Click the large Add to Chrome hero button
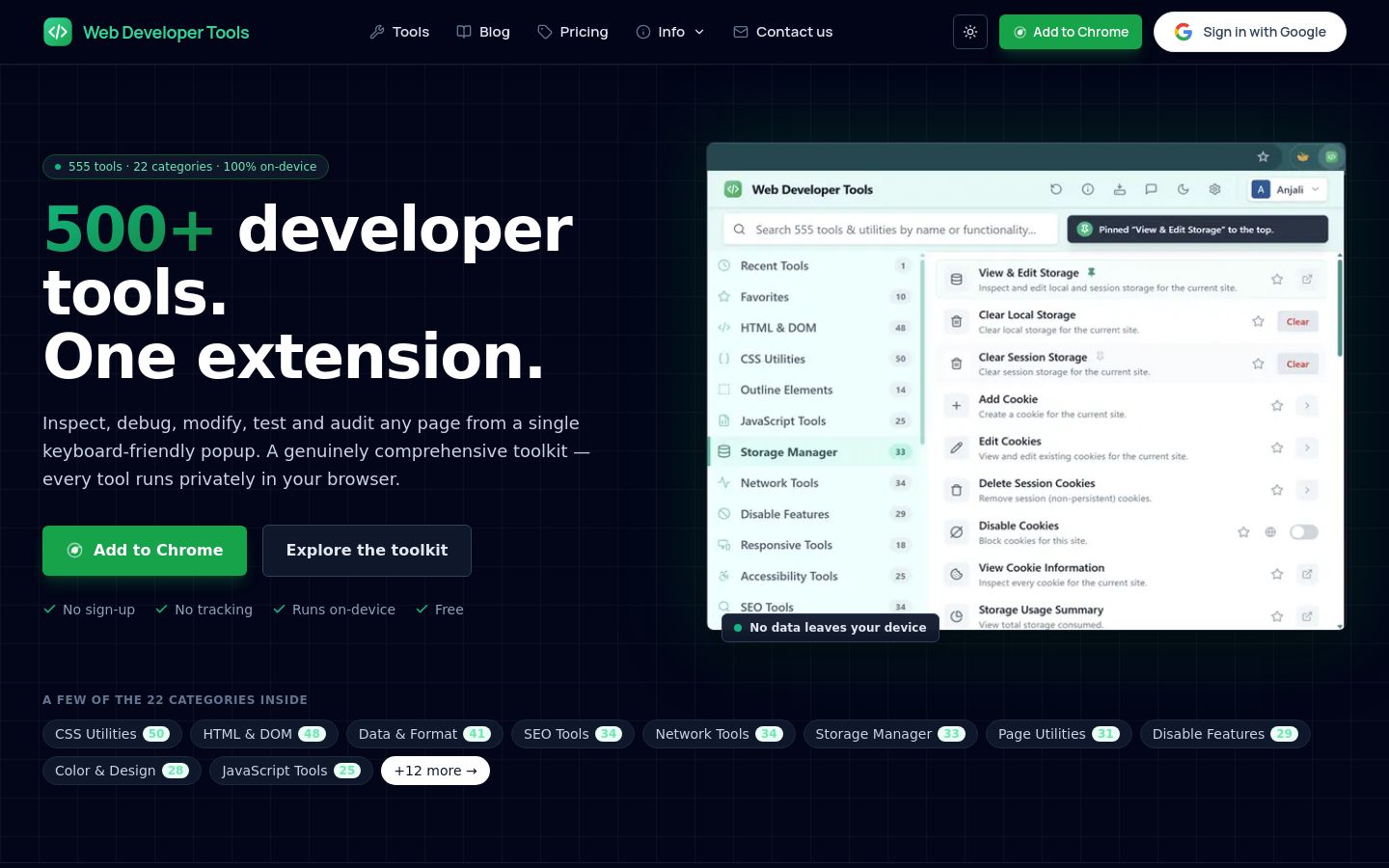1389x868 pixels. 145,551
